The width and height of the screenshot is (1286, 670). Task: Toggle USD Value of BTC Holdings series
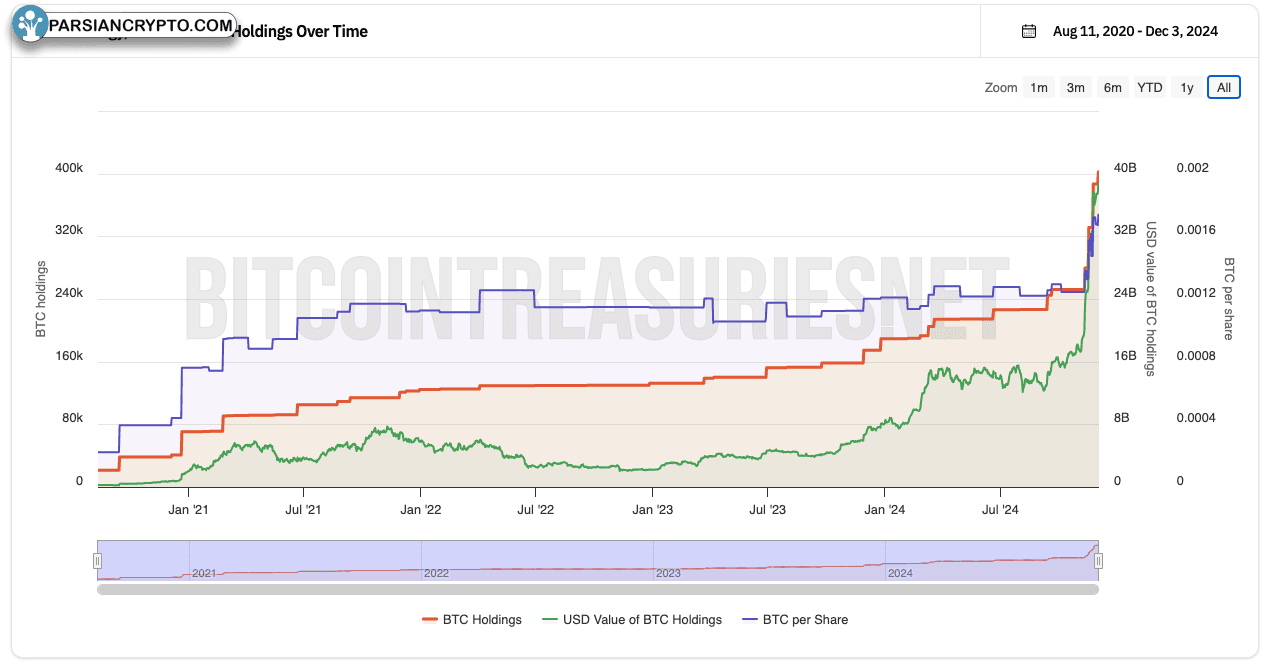pyautogui.click(x=631, y=620)
